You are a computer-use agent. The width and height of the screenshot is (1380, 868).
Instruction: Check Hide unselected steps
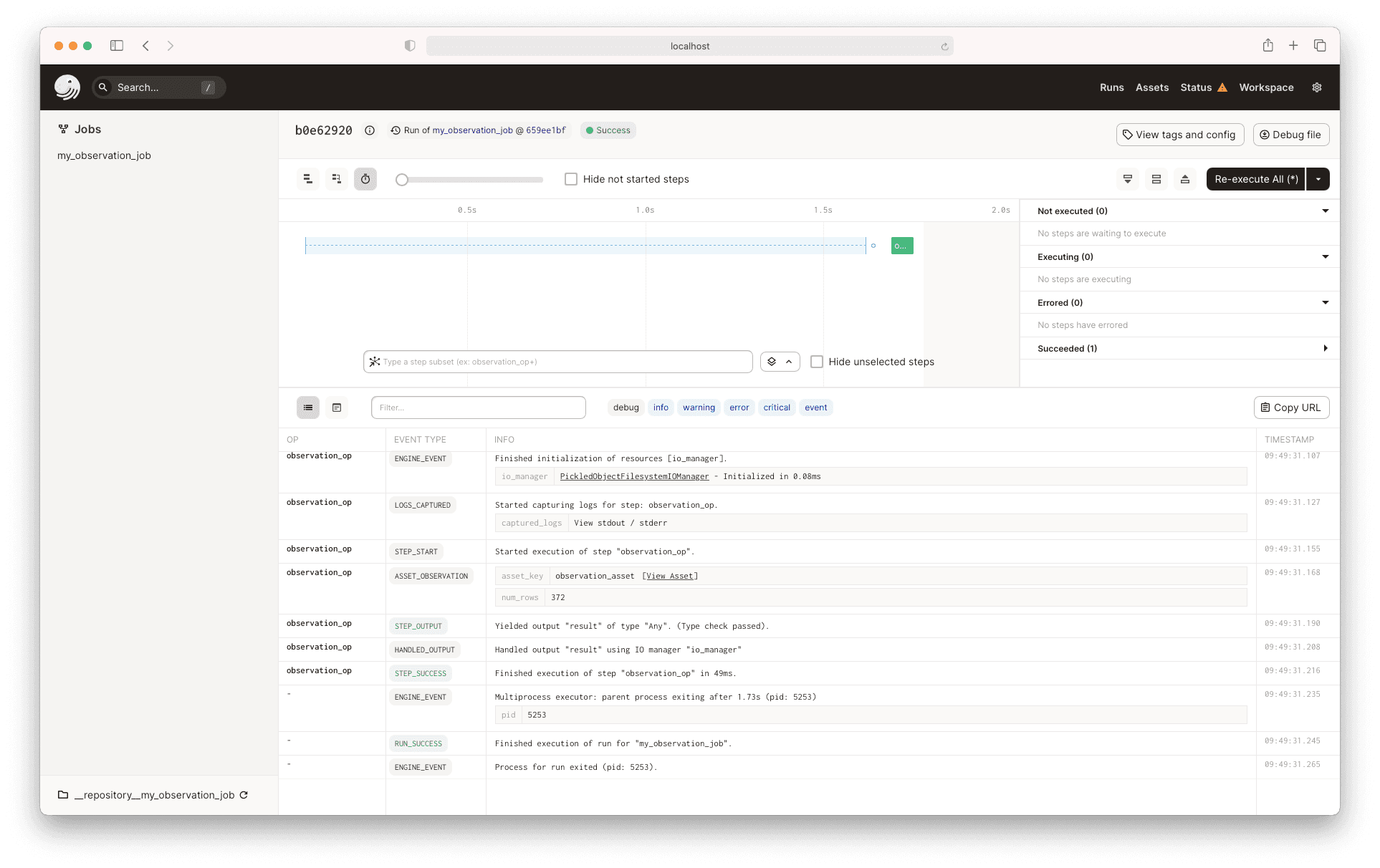point(817,362)
